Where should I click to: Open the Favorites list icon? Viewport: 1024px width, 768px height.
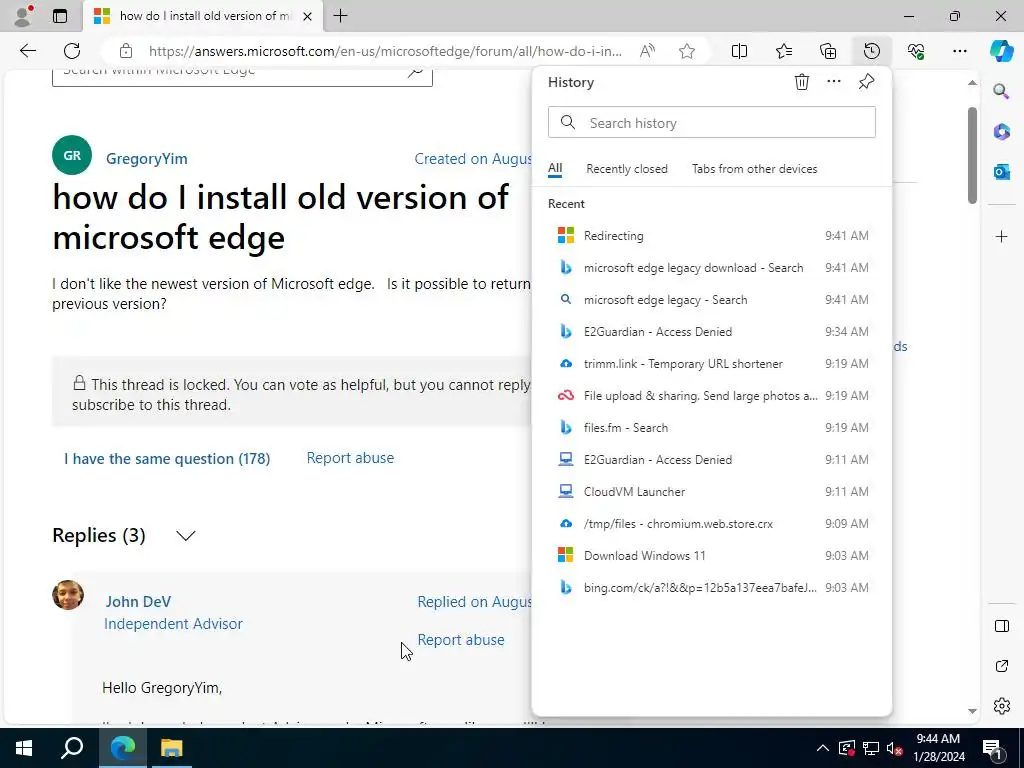(x=784, y=51)
